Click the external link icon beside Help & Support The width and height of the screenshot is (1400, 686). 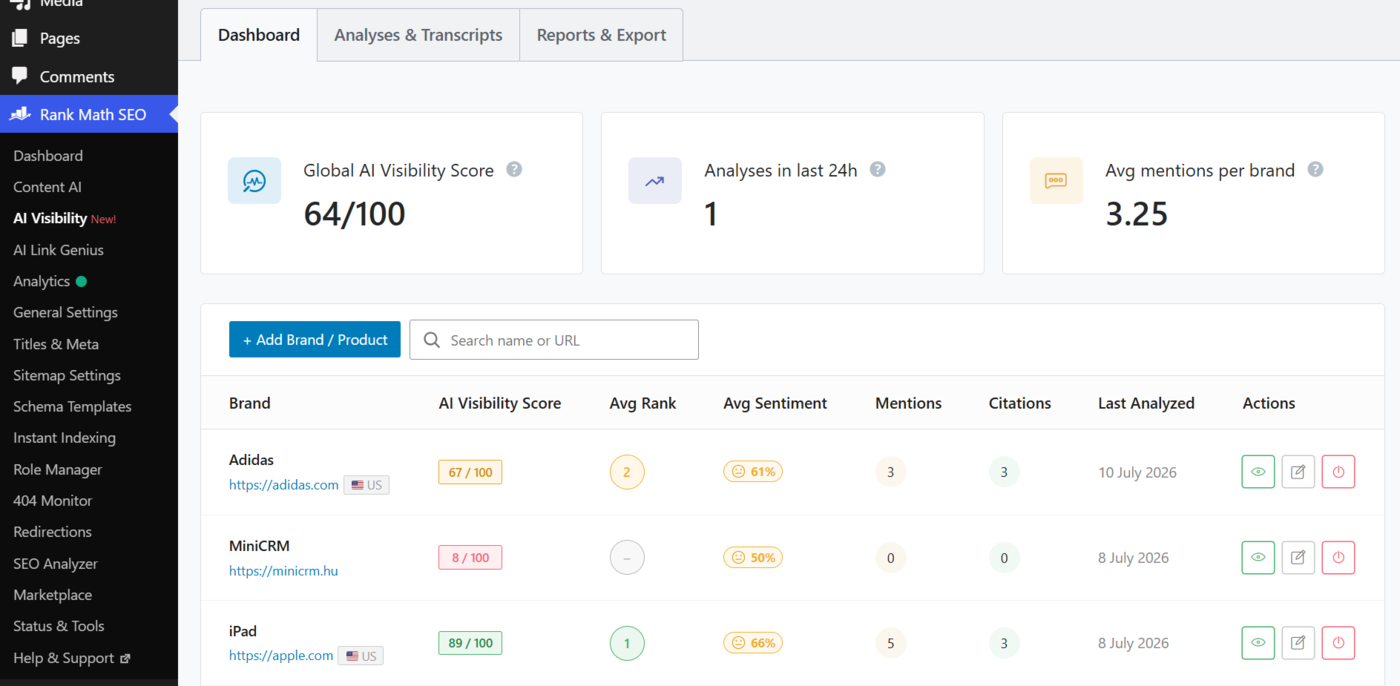point(125,658)
